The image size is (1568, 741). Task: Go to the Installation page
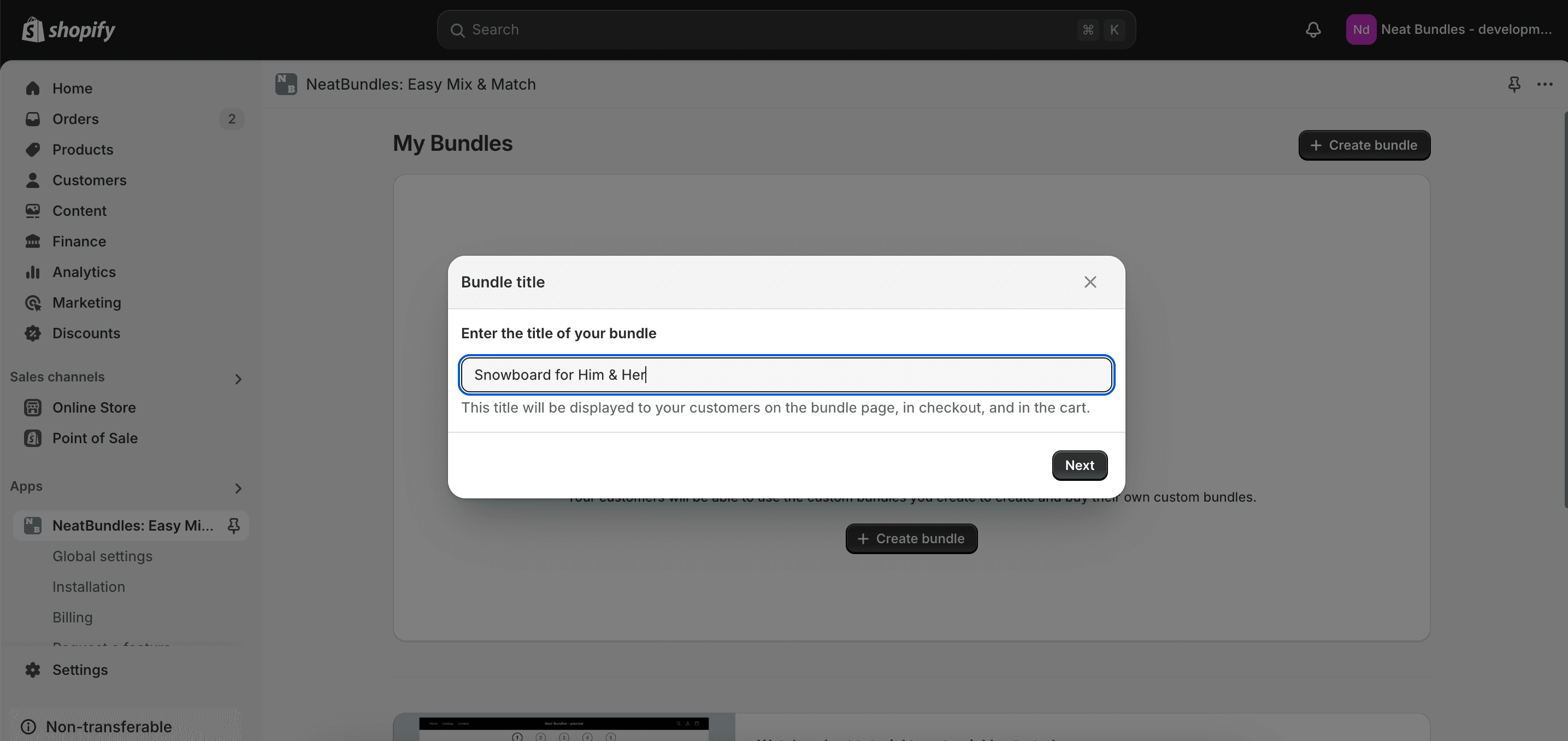89,586
